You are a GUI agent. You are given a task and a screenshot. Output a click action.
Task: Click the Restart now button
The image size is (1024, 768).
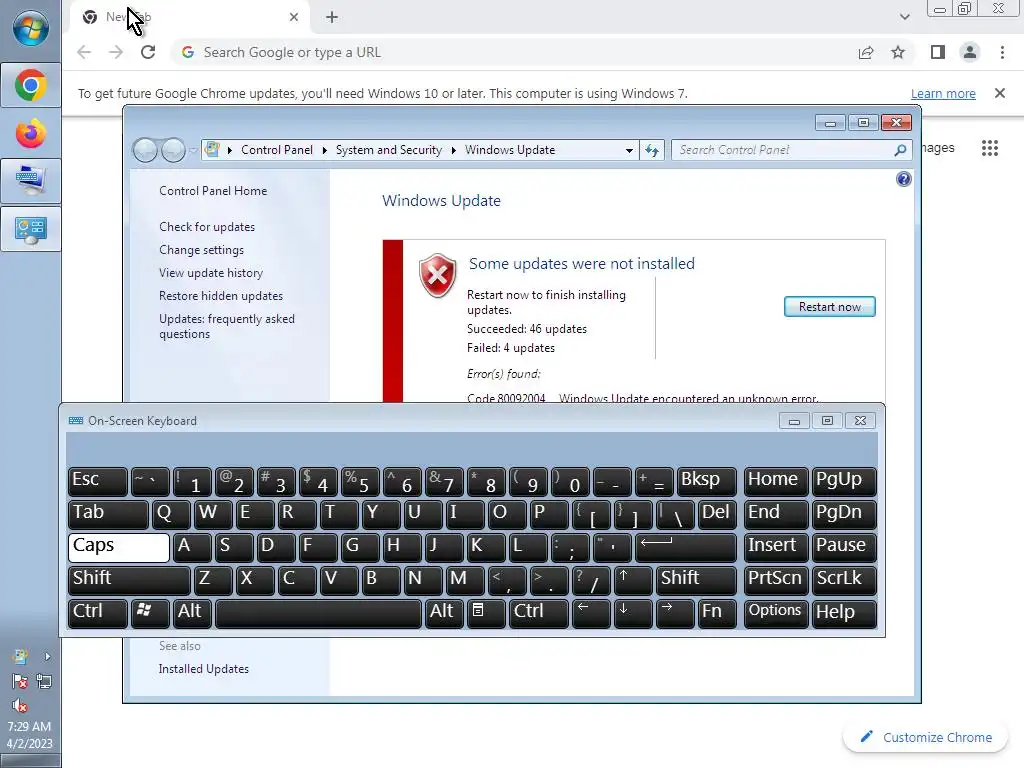pos(829,307)
